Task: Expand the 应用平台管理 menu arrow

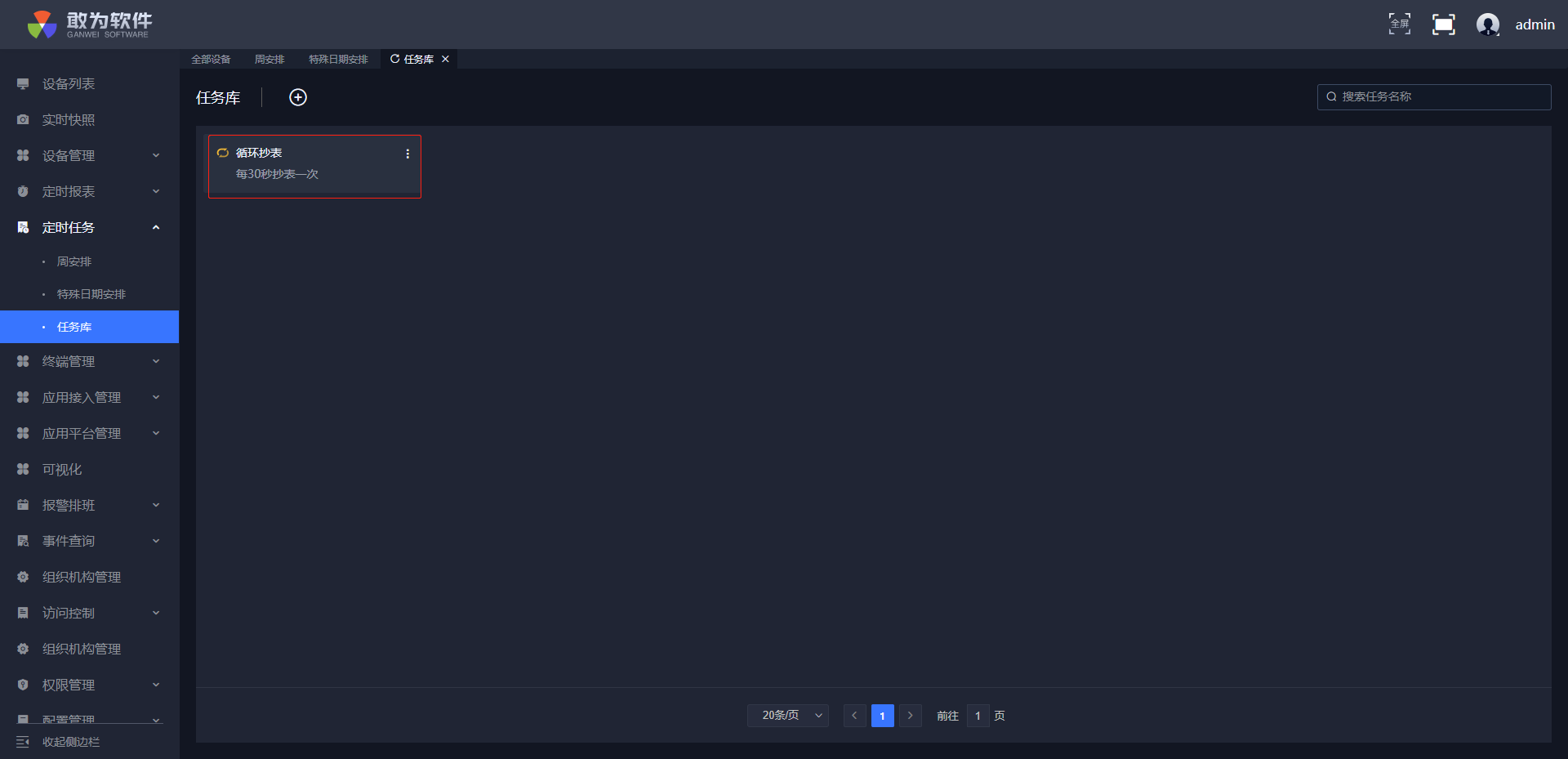Action: coord(156,434)
